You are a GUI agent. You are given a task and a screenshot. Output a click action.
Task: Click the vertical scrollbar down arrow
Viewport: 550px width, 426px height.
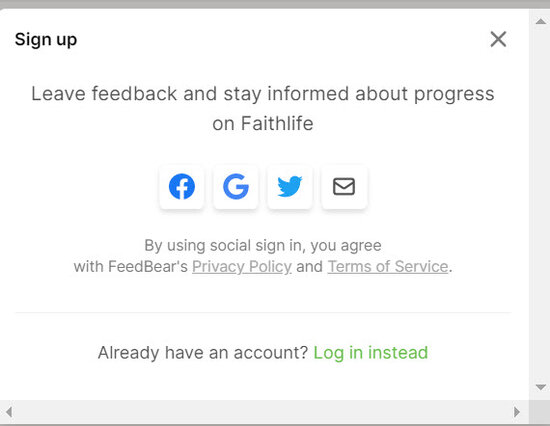(541, 387)
